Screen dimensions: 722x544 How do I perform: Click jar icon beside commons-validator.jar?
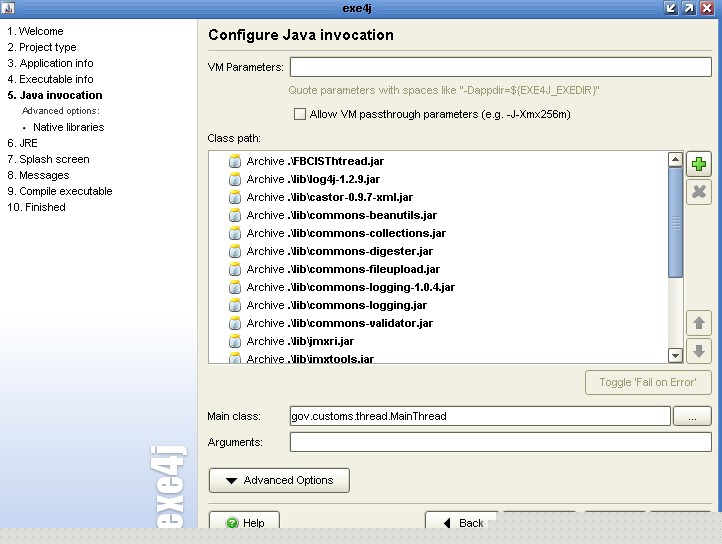coord(235,323)
